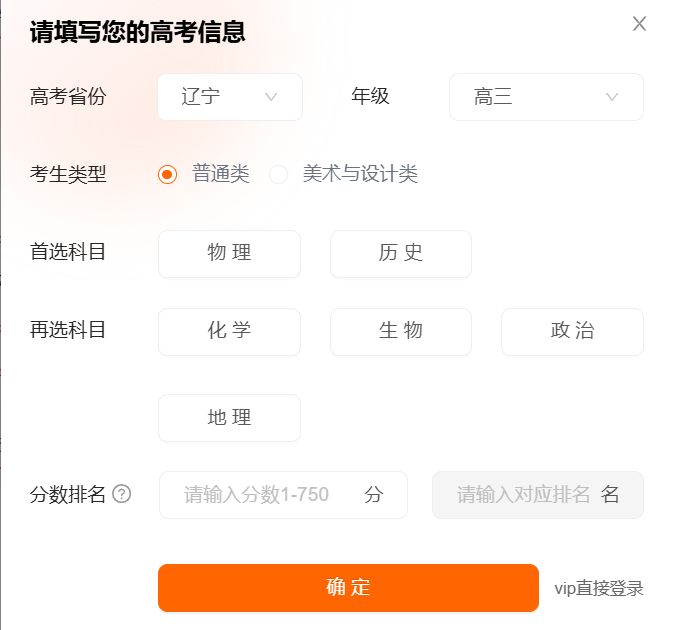The image size is (673, 630).
Task: Select the 普通类 radio button
Action: [167, 174]
